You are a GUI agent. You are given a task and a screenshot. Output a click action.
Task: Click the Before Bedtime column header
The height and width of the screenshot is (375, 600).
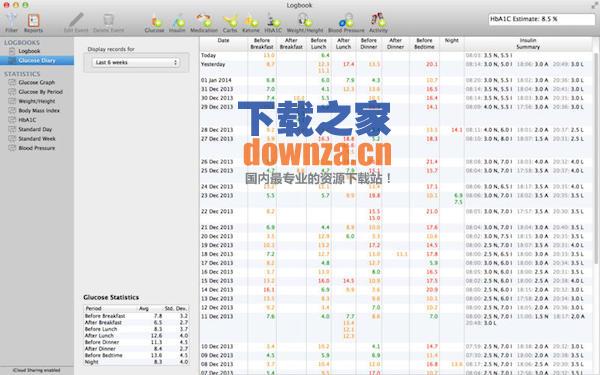coord(424,44)
